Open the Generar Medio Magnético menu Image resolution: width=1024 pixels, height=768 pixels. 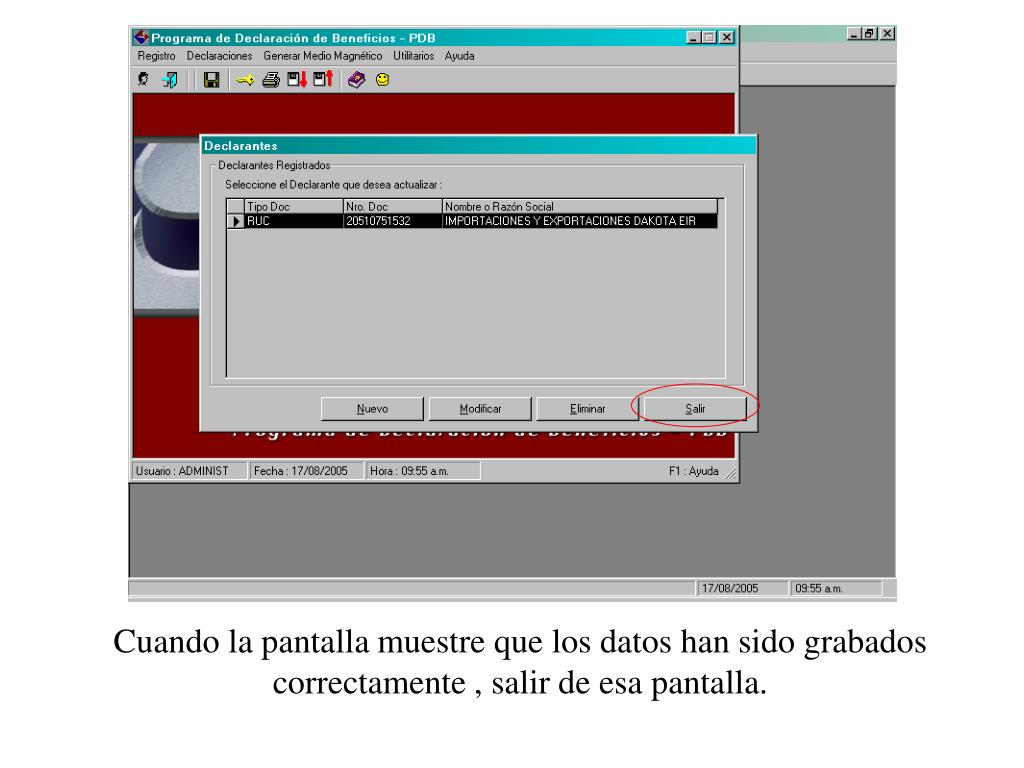pos(323,56)
